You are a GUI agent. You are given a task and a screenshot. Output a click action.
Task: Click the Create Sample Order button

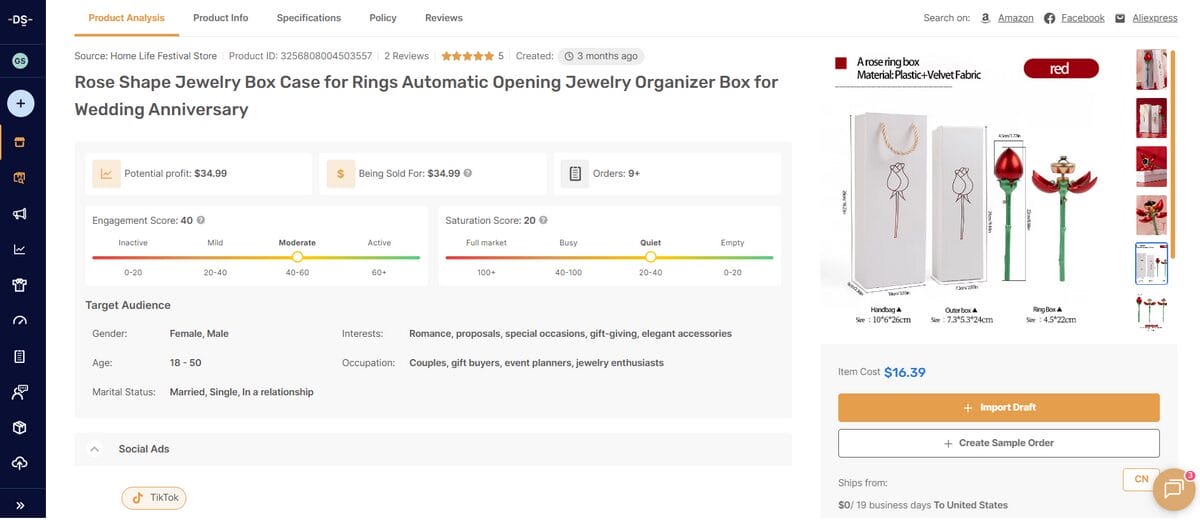click(998, 443)
